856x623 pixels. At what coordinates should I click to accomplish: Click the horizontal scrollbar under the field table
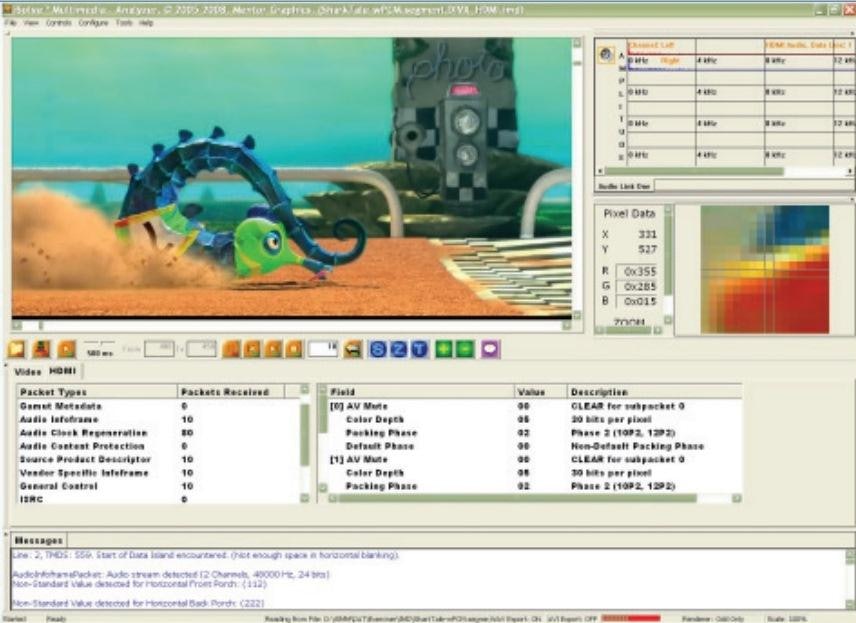click(x=530, y=497)
